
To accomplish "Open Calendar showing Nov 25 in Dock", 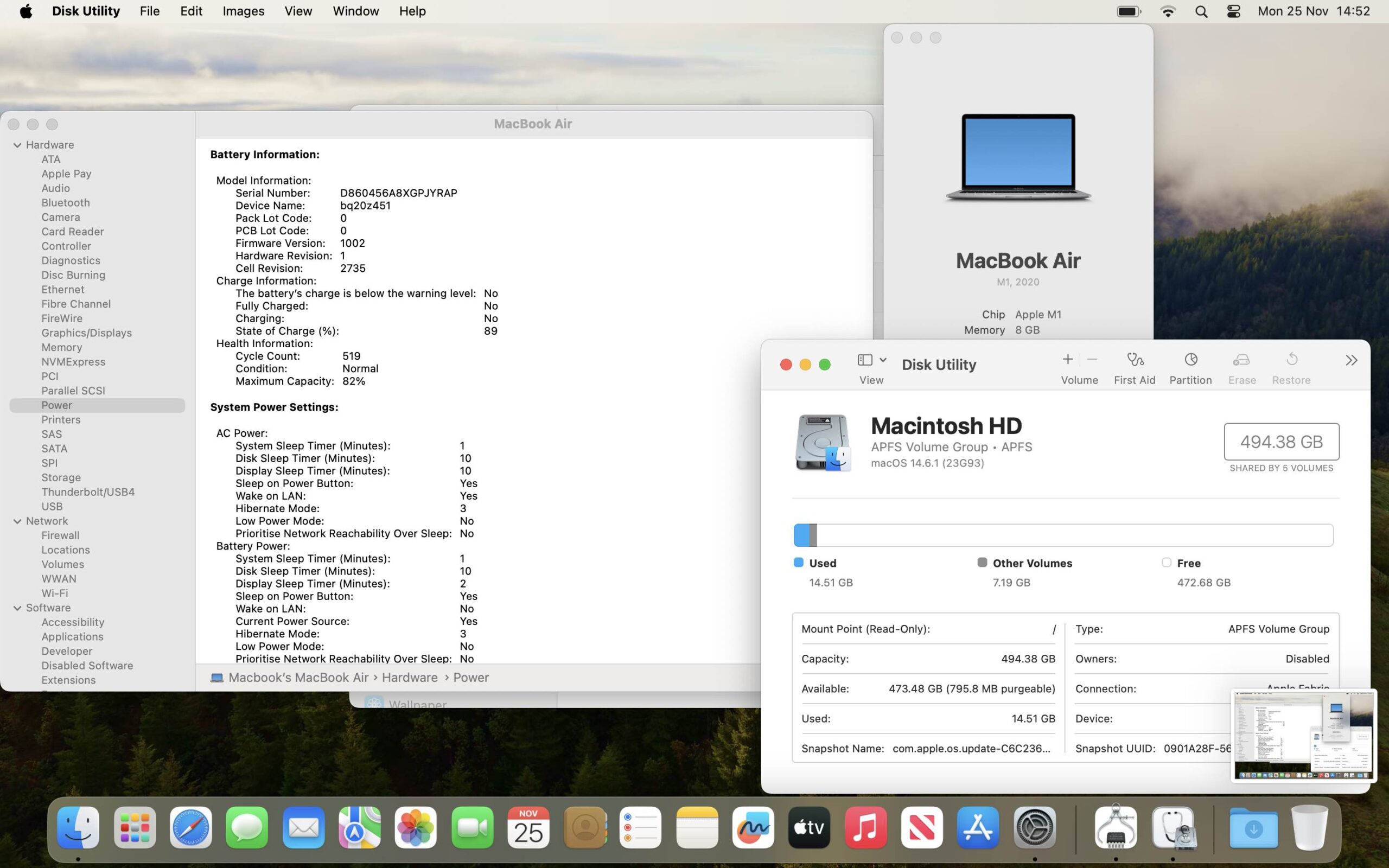I will 528,827.
